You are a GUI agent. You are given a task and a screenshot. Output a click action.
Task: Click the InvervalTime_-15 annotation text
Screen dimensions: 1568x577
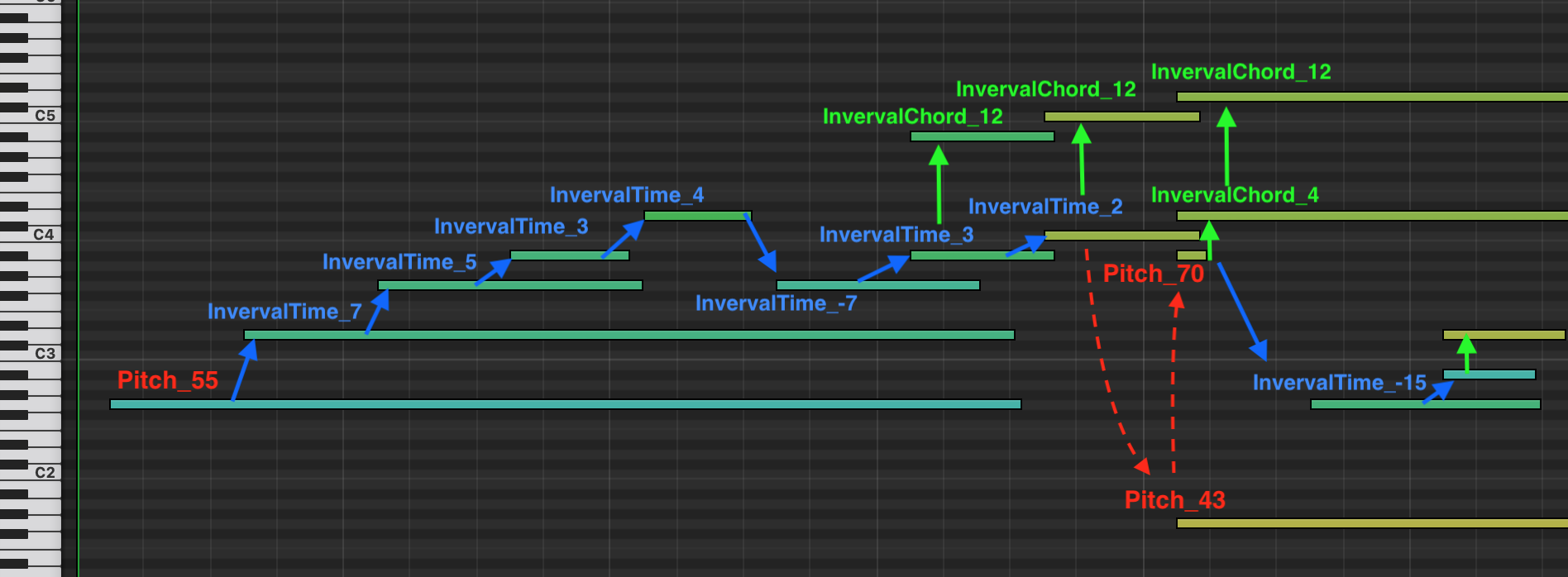(1339, 383)
